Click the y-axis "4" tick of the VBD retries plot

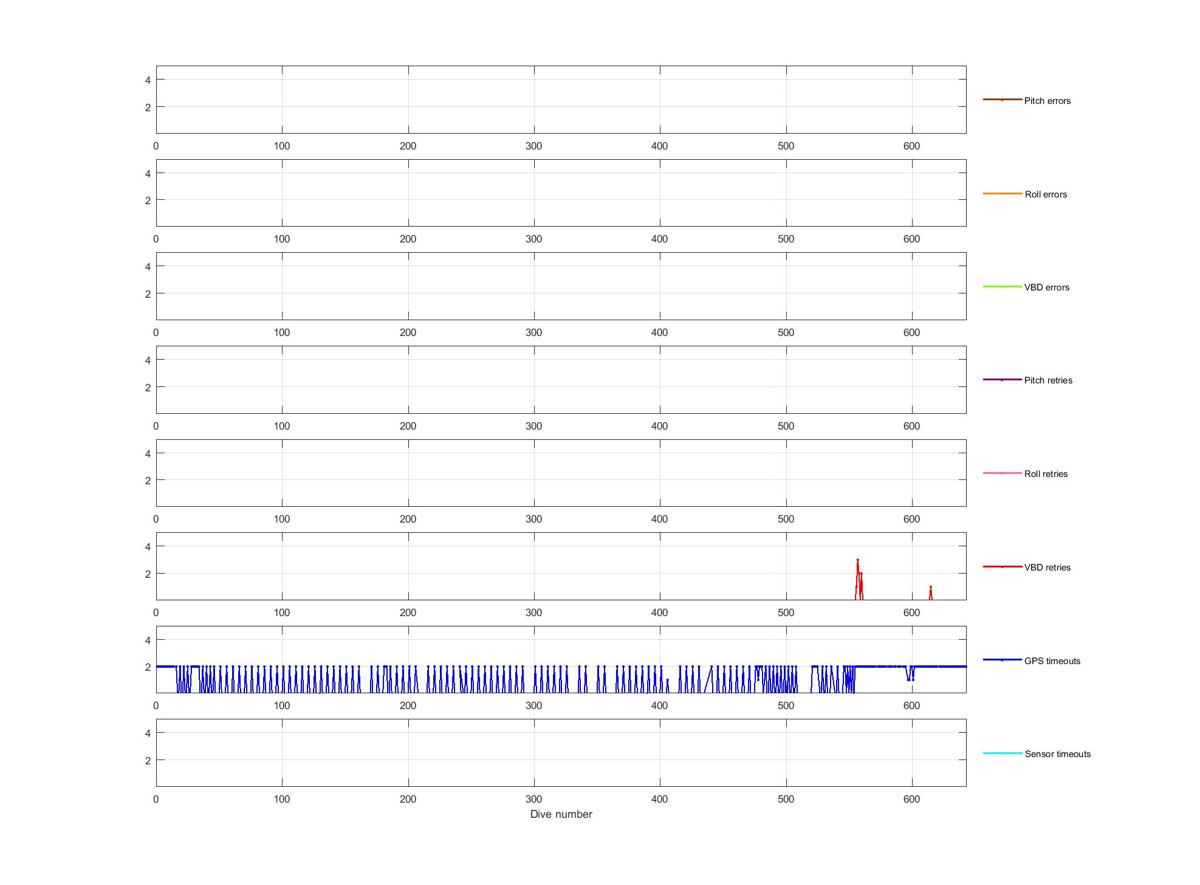coord(147,547)
